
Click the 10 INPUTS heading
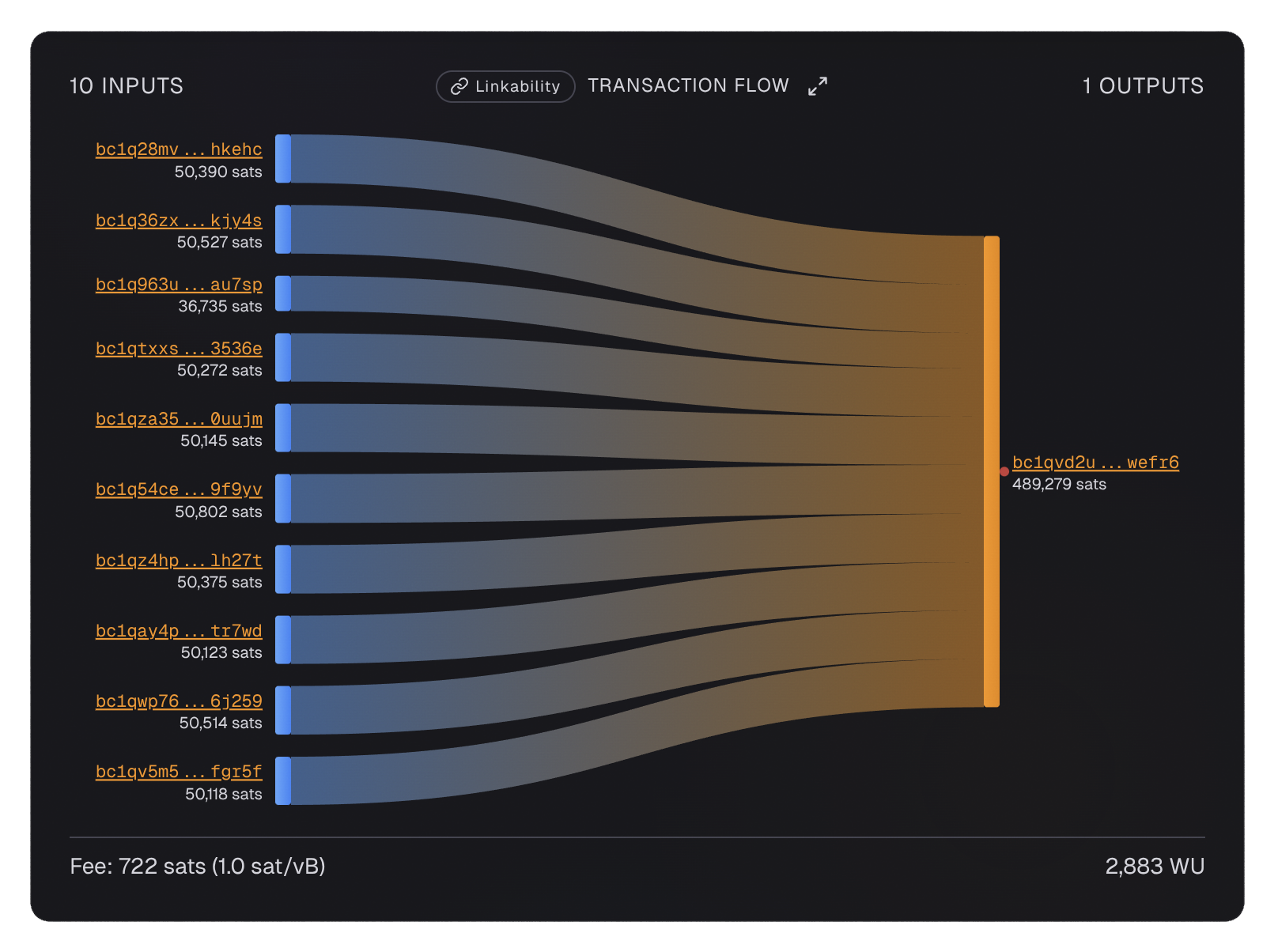tap(125, 87)
